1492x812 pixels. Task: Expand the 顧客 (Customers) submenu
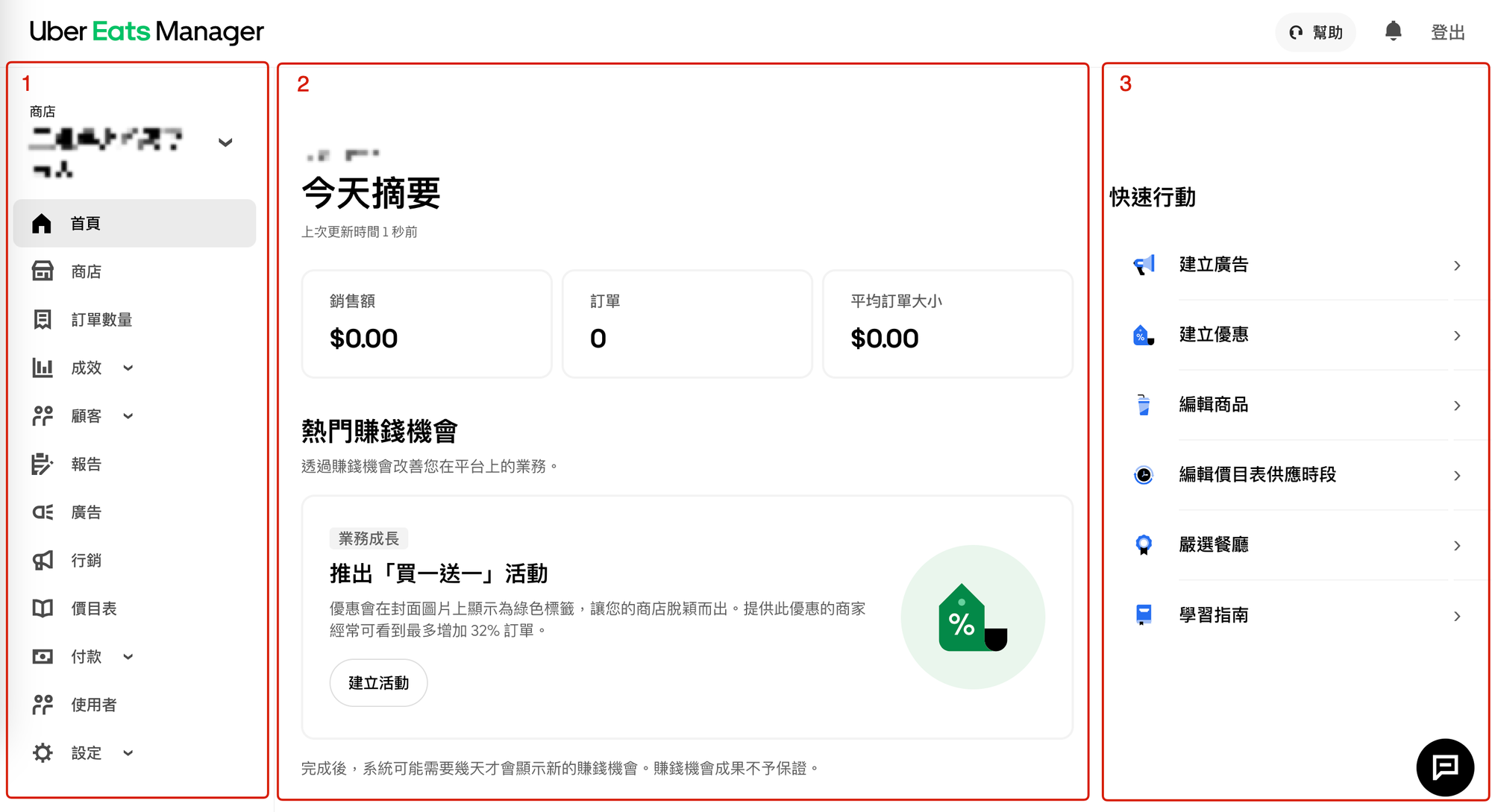click(x=128, y=416)
